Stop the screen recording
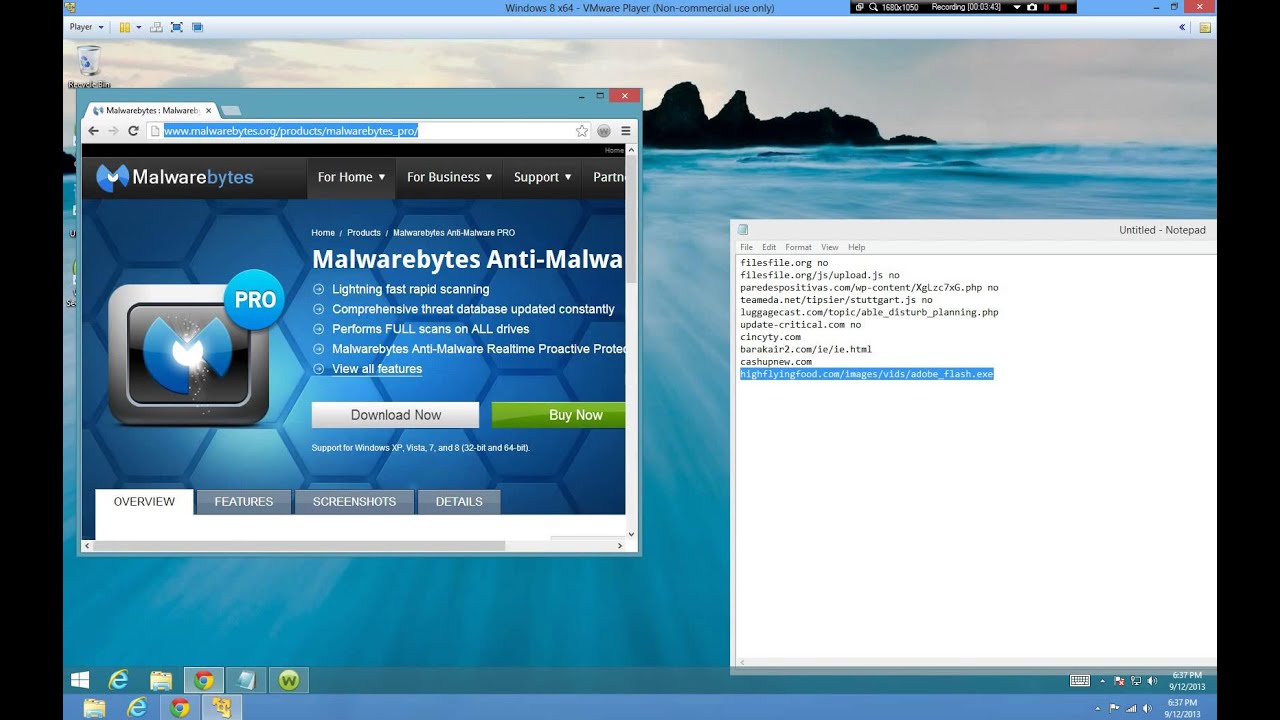Viewport: 1280px width, 720px height. [x=1065, y=7]
